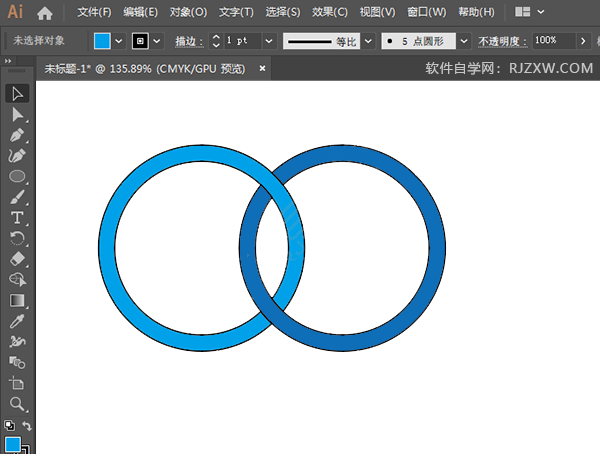Image resolution: width=600 pixels, height=454 pixels.
Task: Open brush definition dropdown
Action: [463, 41]
